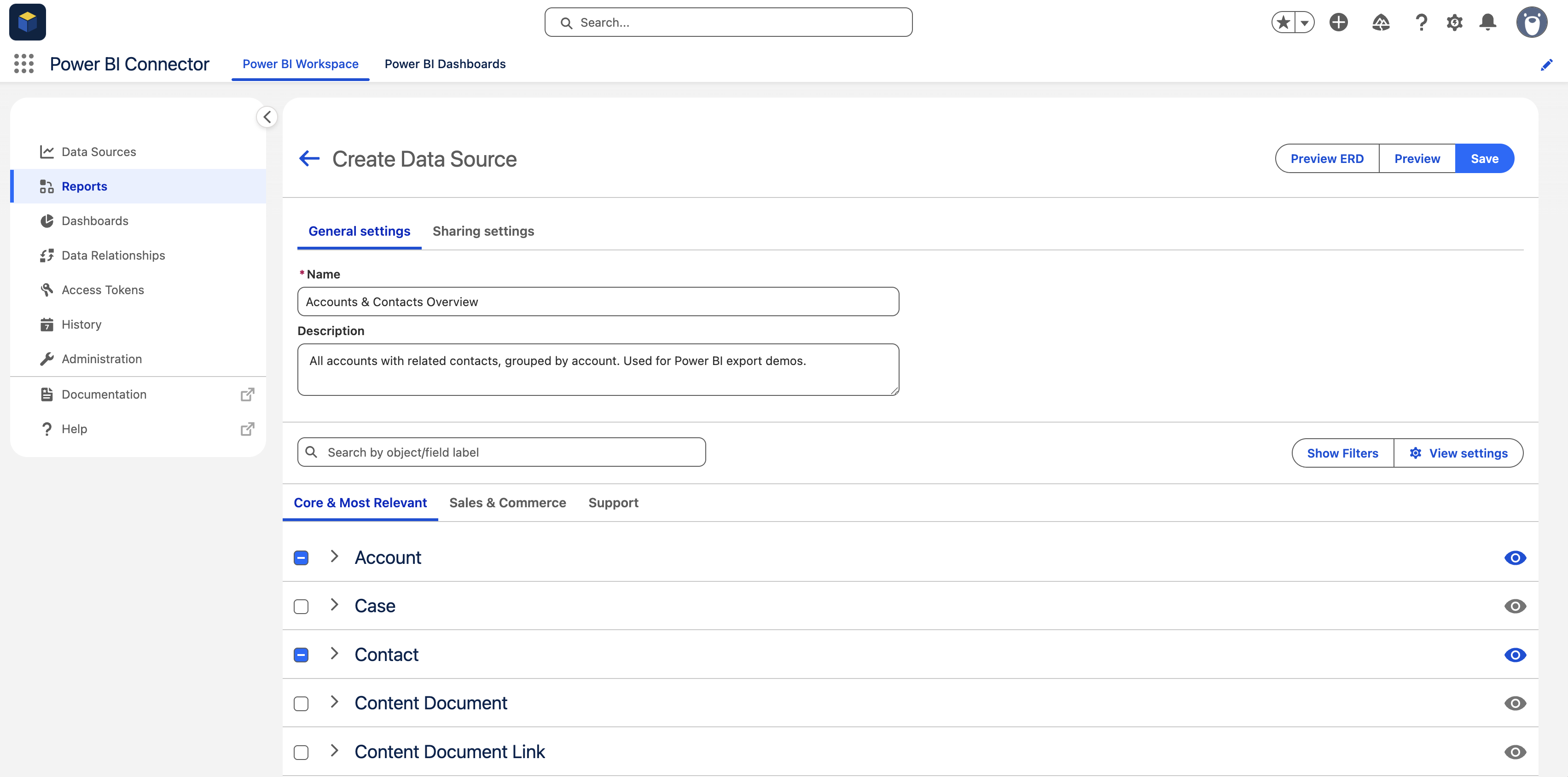1568x777 pixels.
Task: Click the Favorites star icon
Action: pyautogui.click(x=1283, y=23)
